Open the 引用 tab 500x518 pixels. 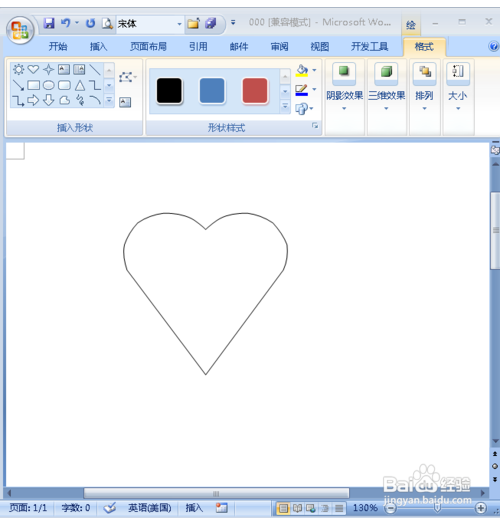point(198,46)
